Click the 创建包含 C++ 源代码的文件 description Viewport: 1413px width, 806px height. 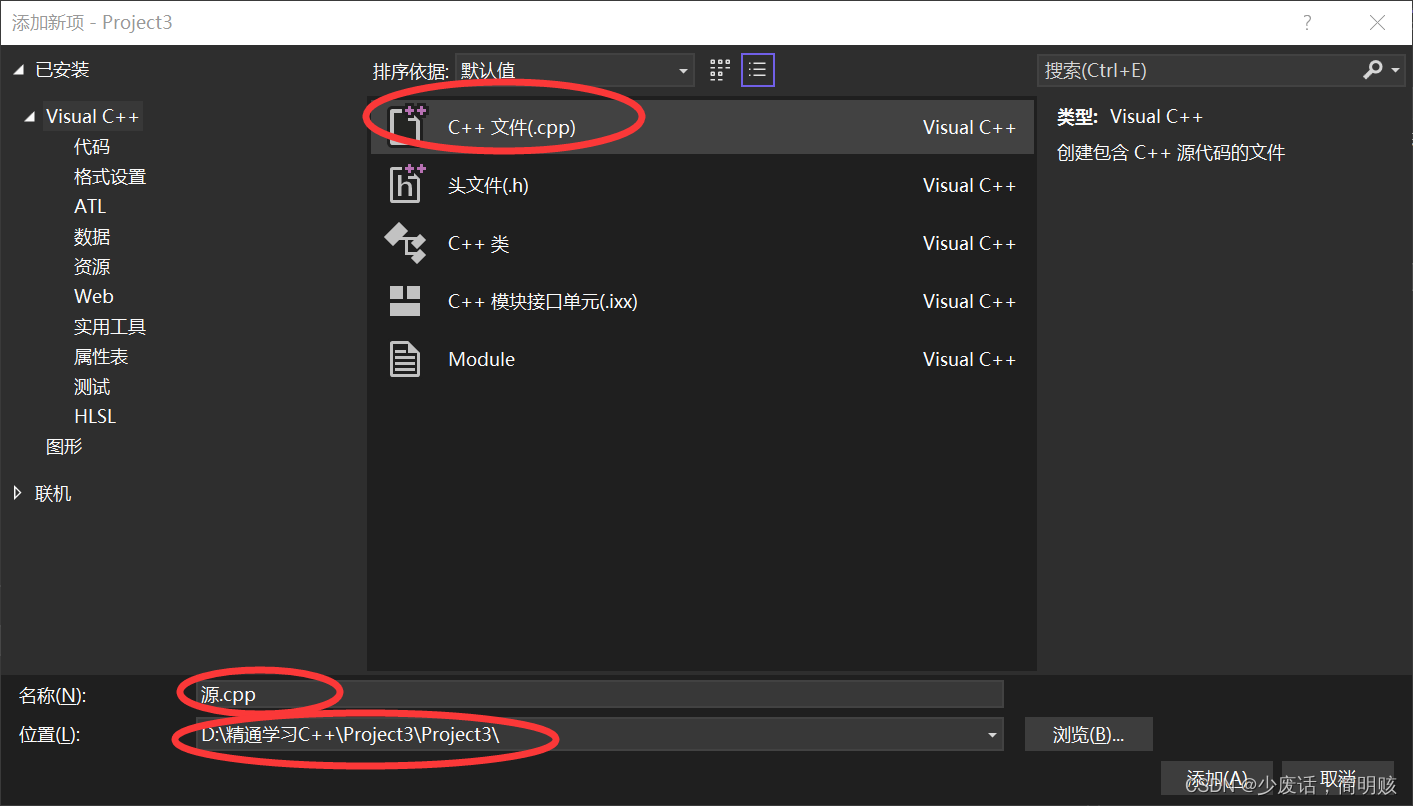[1171, 153]
